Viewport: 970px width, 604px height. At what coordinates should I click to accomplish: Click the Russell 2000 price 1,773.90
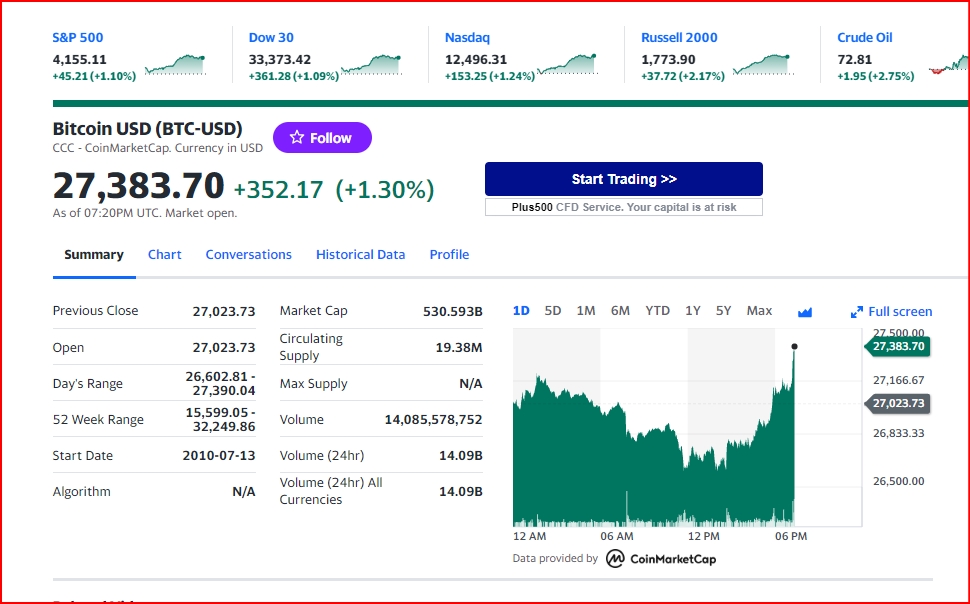pyautogui.click(x=668, y=59)
